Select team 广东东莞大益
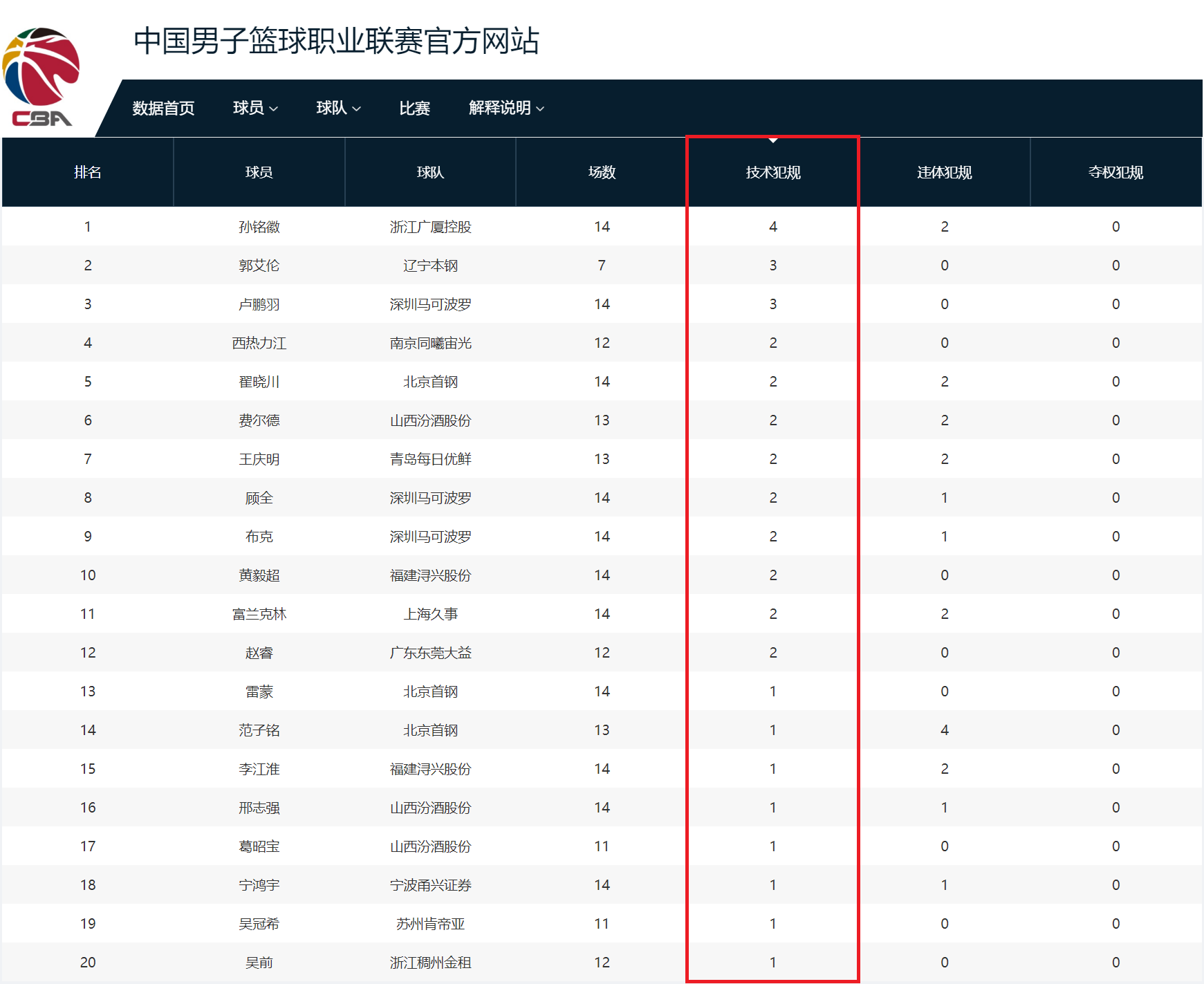 tap(430, 653)
